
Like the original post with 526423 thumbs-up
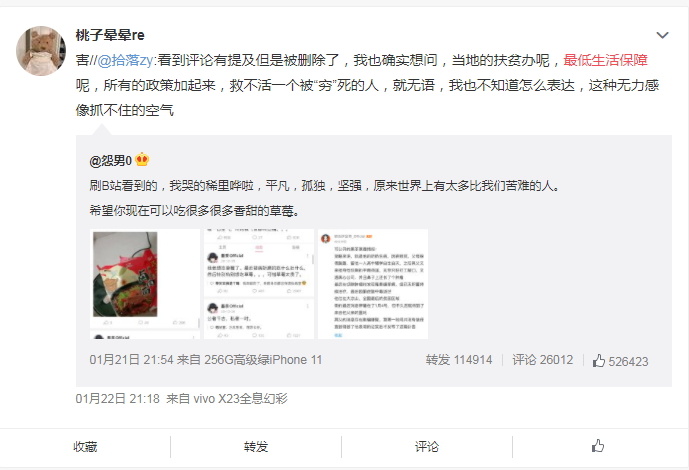(x=620, y=361)
